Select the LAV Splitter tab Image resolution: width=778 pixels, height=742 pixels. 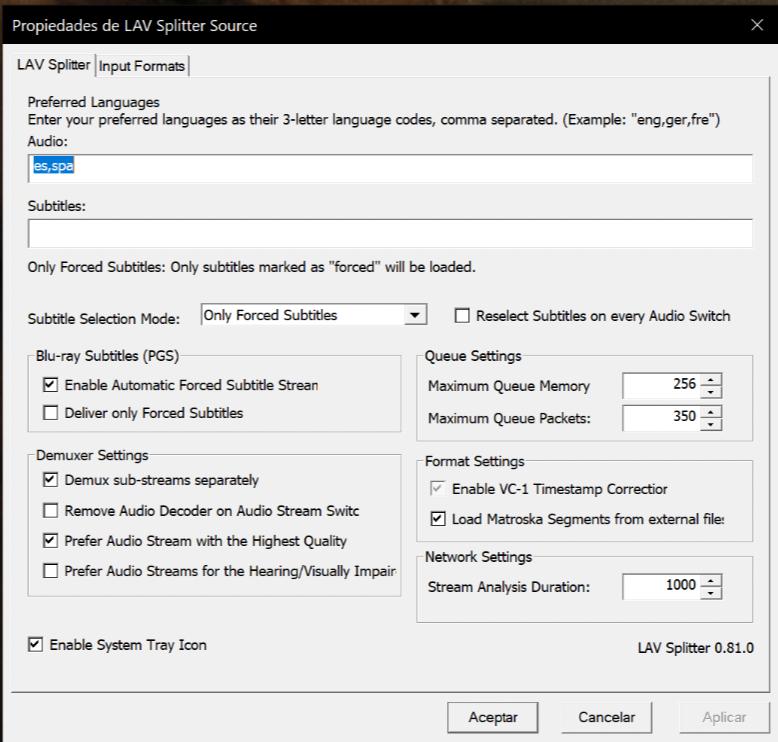pos(55,66)
